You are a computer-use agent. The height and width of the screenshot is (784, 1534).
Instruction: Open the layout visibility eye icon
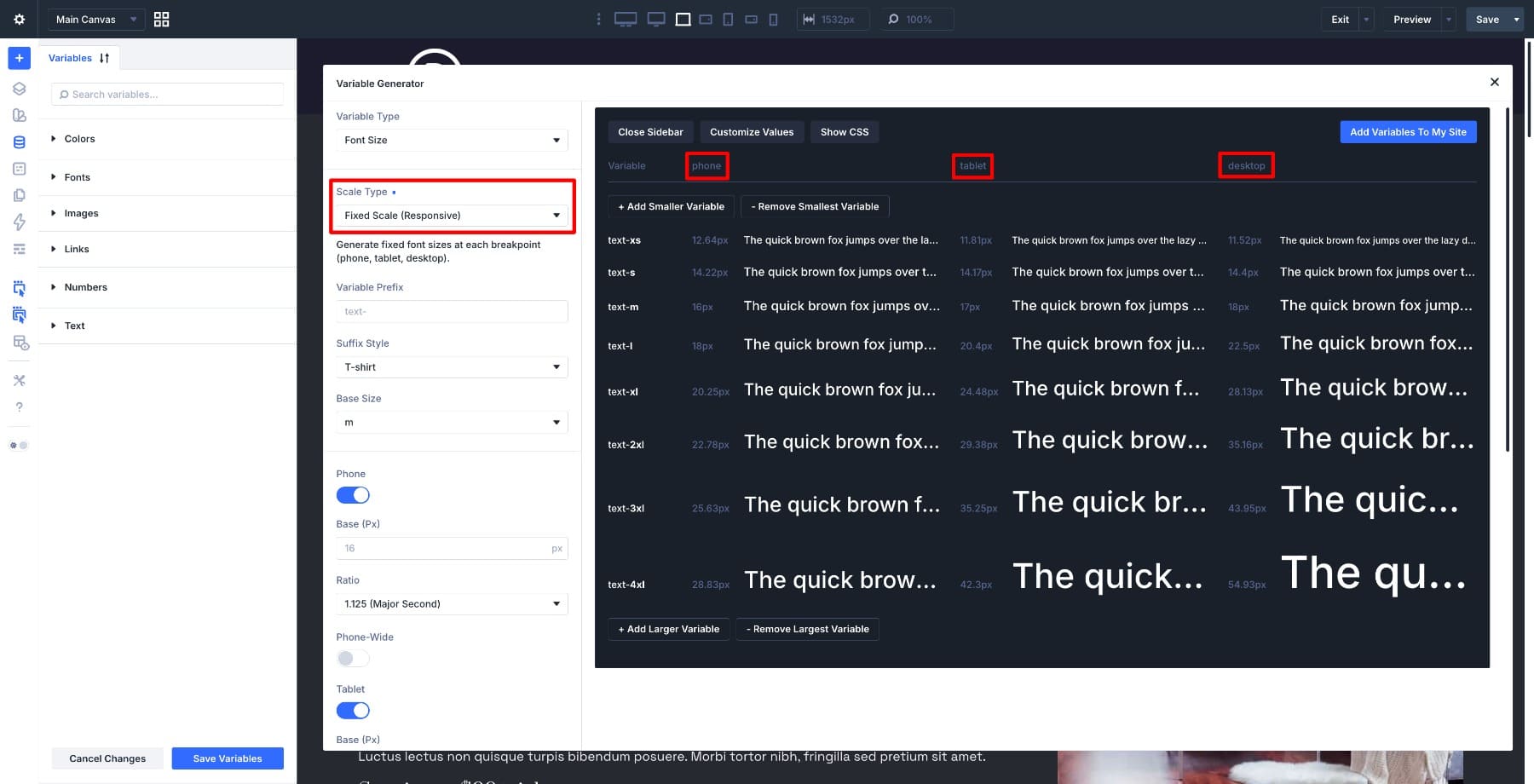pyautogui.click(x=20, y=343)
